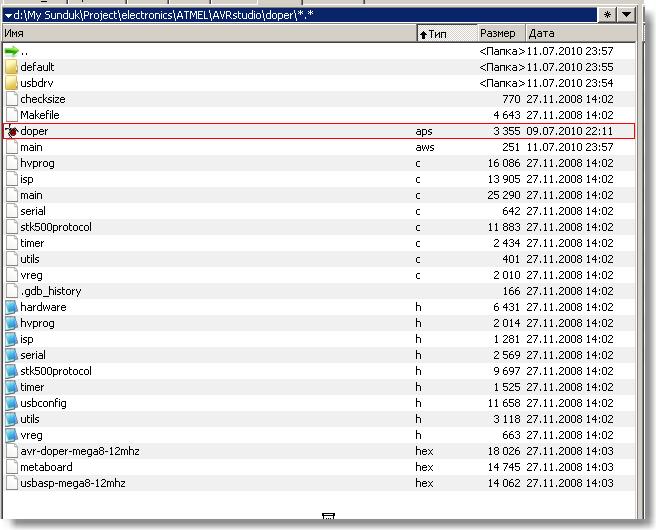The height and width of the screenshot is (530, 656).
Task: Expand the path dropdown triangle before d:\
Action: click(8, 16)
